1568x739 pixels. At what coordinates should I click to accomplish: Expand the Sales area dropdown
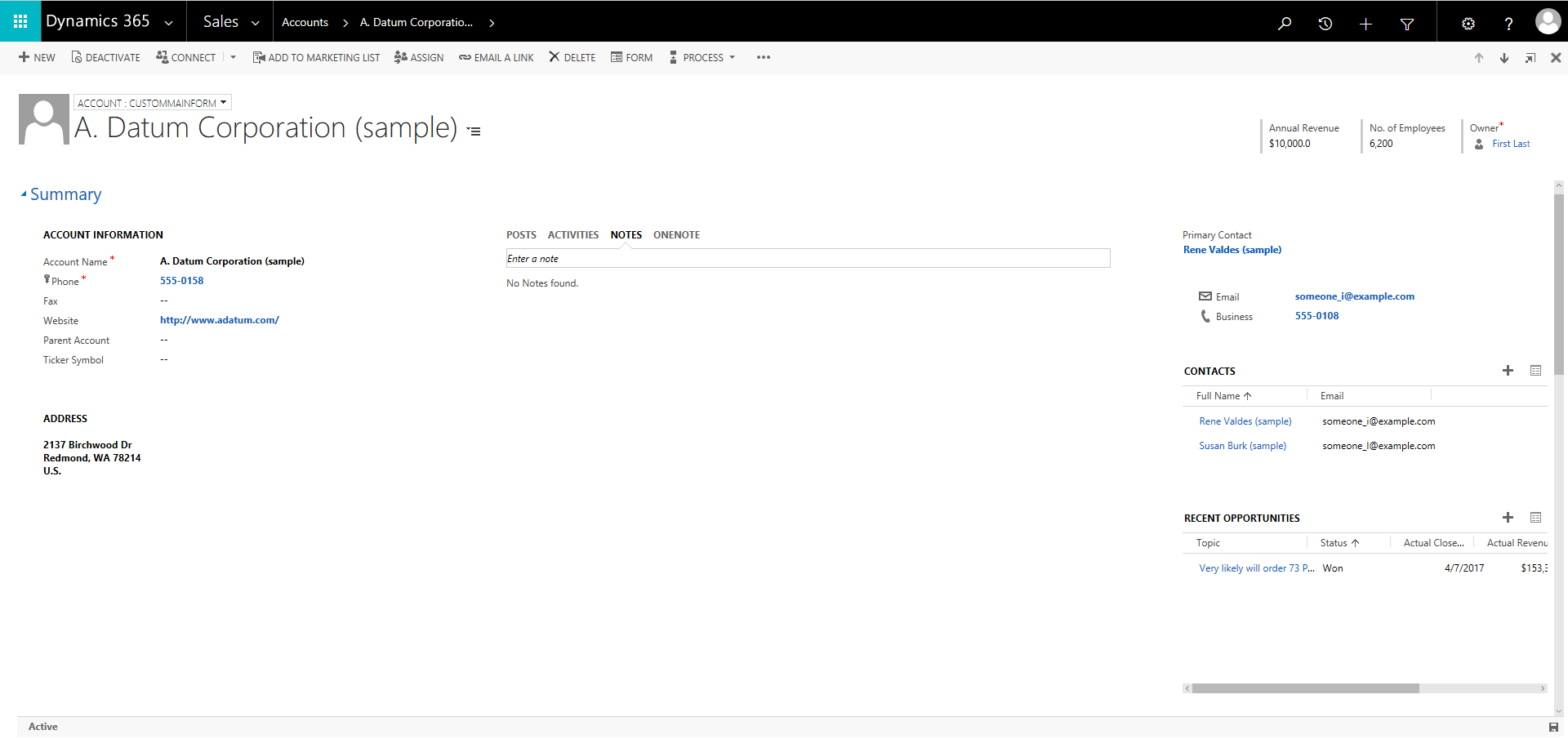coord(231,22)
